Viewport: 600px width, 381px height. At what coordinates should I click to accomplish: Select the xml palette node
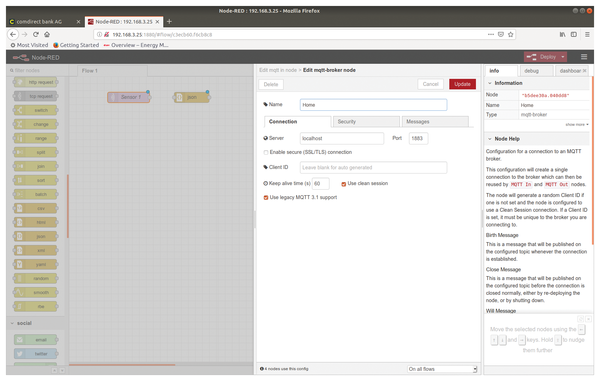(36, 250)
